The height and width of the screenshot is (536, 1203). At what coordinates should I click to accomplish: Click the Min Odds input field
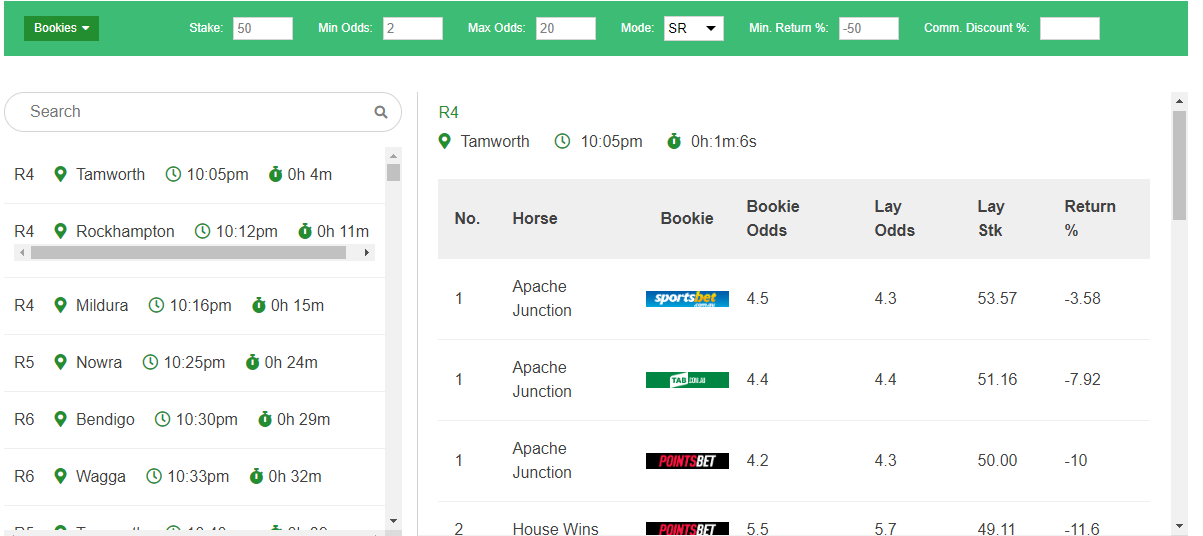(413, 28)
